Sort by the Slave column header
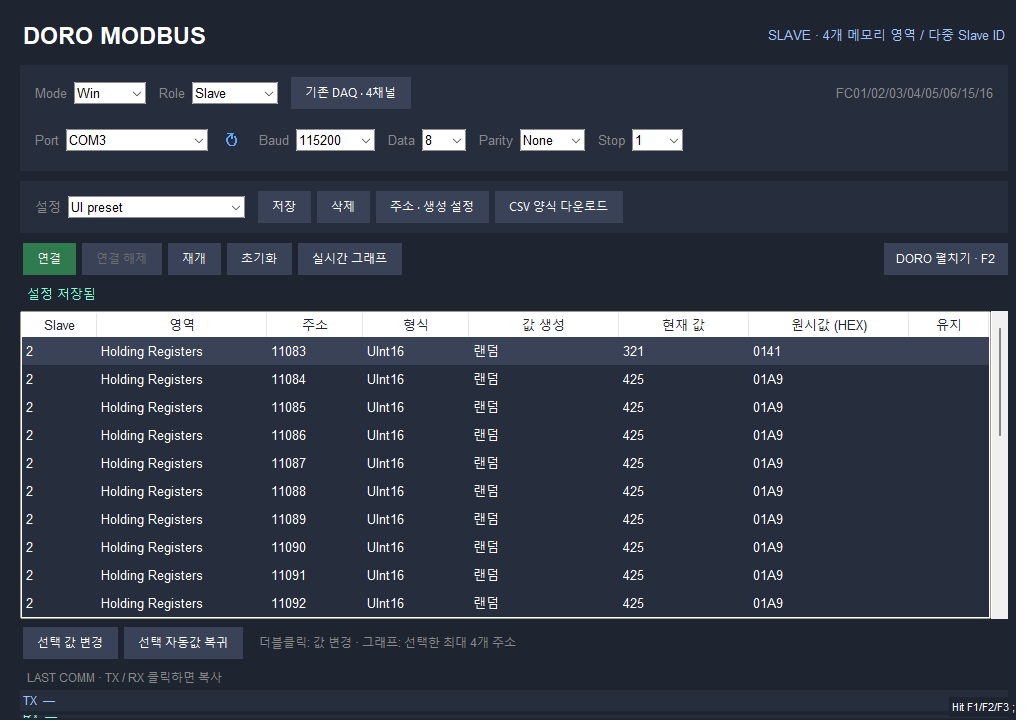This screenshot has width=1028, height=720. pyautogui.click(x=59, y=325)
